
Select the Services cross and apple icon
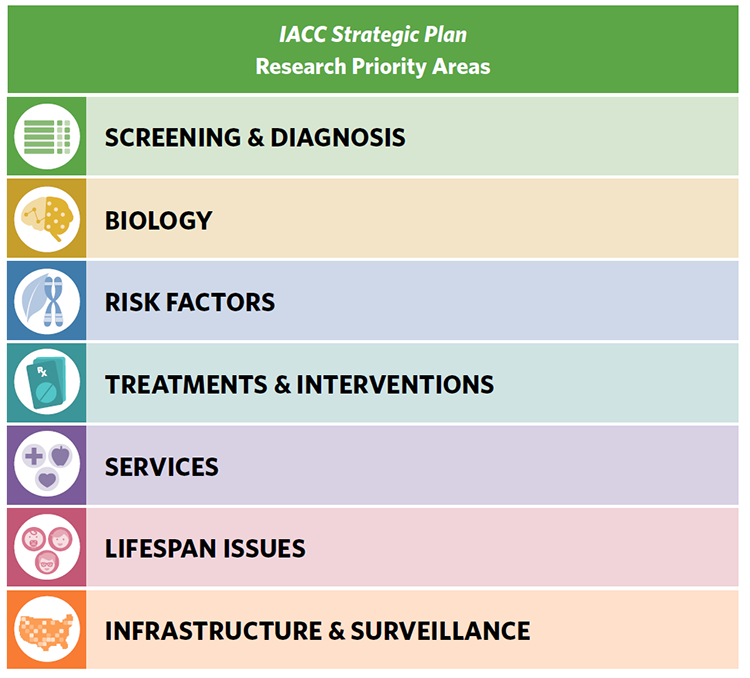[47, 466]
